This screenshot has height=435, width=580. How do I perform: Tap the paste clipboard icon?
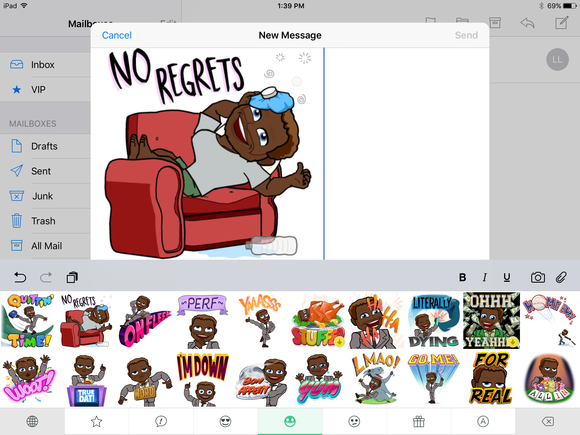point(72,277)
